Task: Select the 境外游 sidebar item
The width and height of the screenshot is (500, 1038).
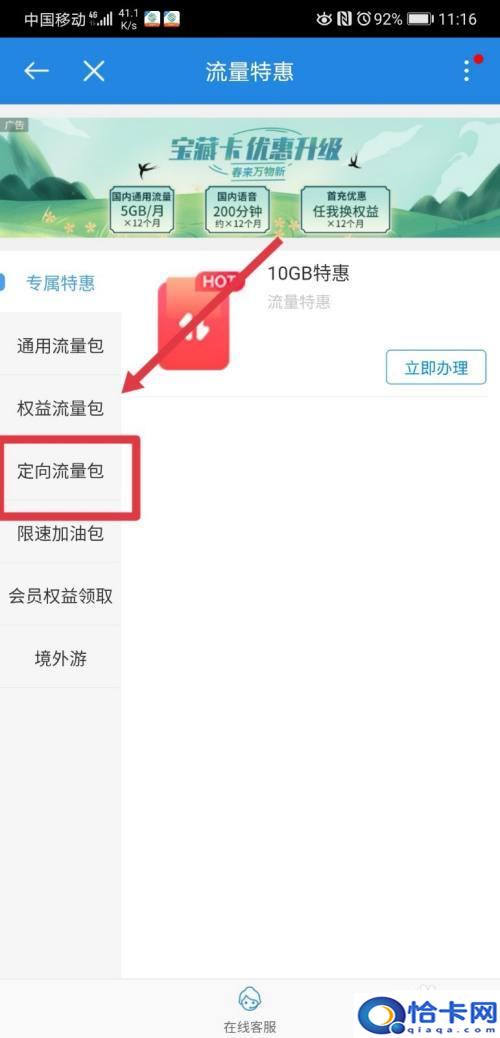Action: coord(60,659)
